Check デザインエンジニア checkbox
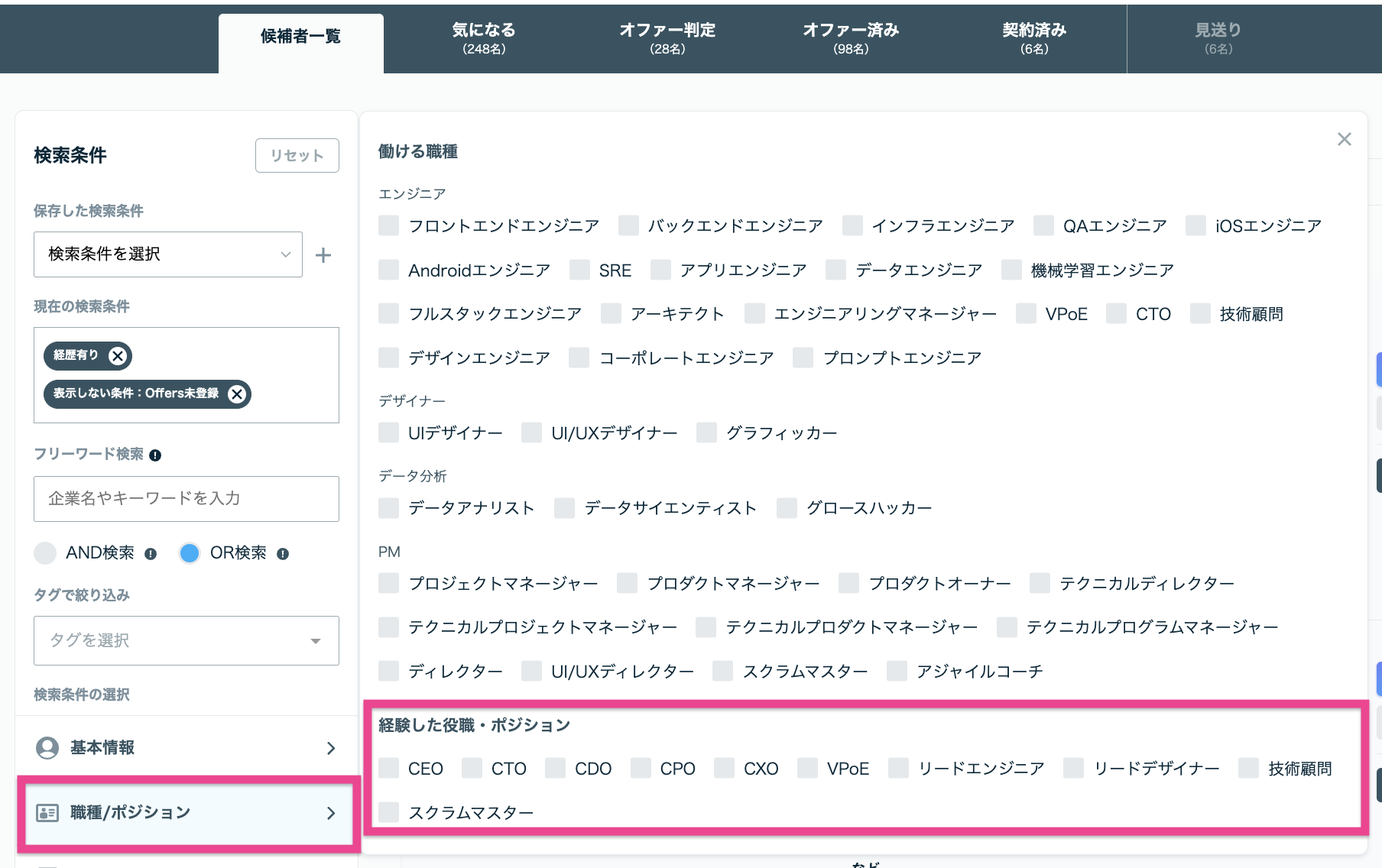This screenshot has height=868, width=1382. coord(389,358)
